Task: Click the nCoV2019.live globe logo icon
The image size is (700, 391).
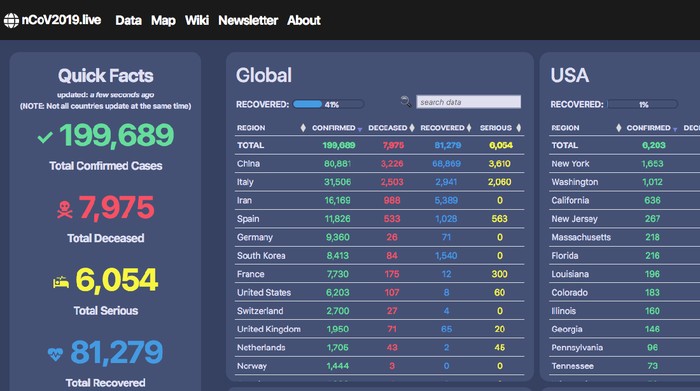Action: point(11,21)
